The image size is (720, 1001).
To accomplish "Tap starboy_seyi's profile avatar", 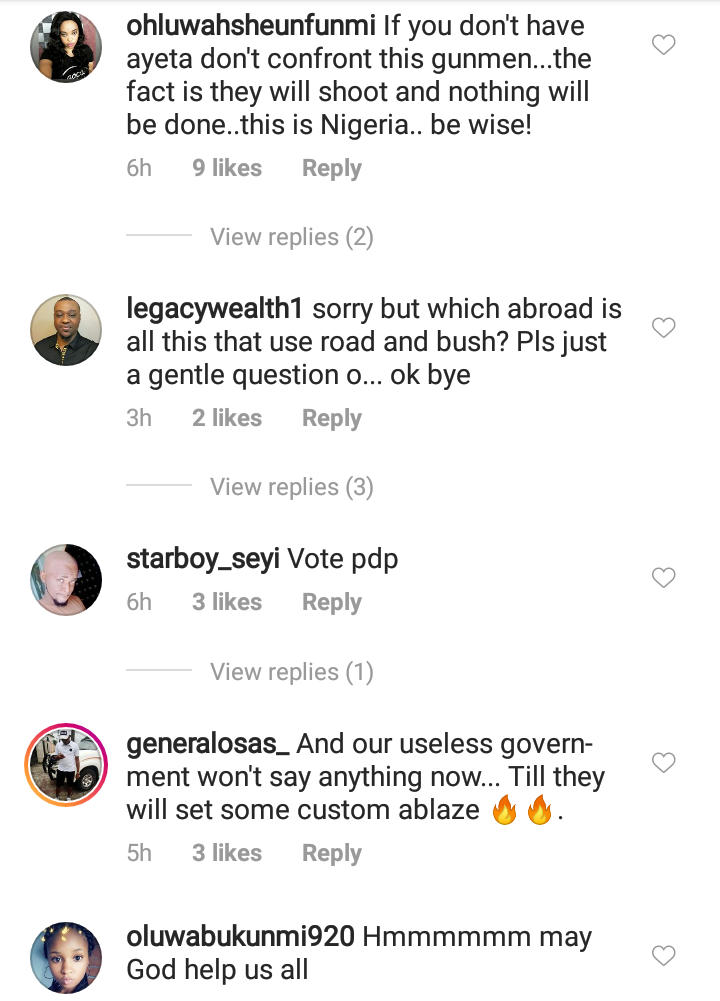I will click(65, 580).
